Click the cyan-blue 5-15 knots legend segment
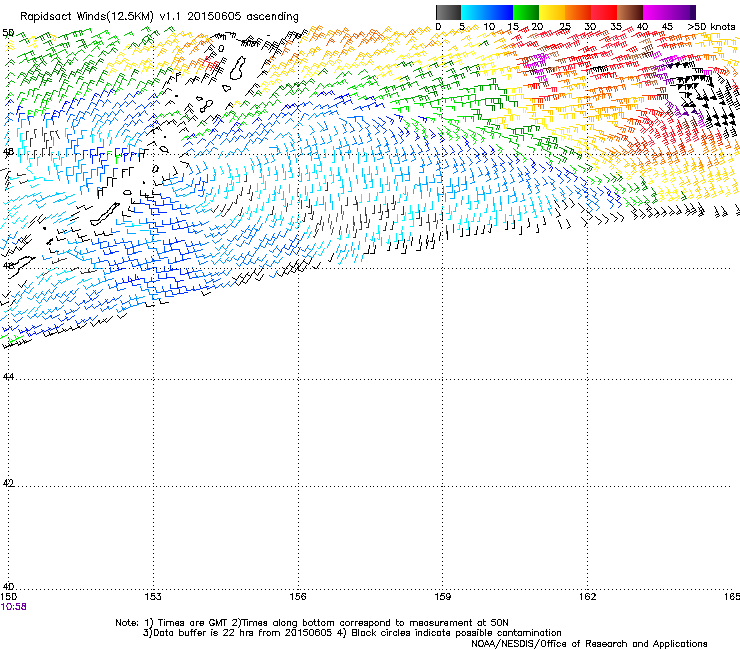 tap(487, 12)
